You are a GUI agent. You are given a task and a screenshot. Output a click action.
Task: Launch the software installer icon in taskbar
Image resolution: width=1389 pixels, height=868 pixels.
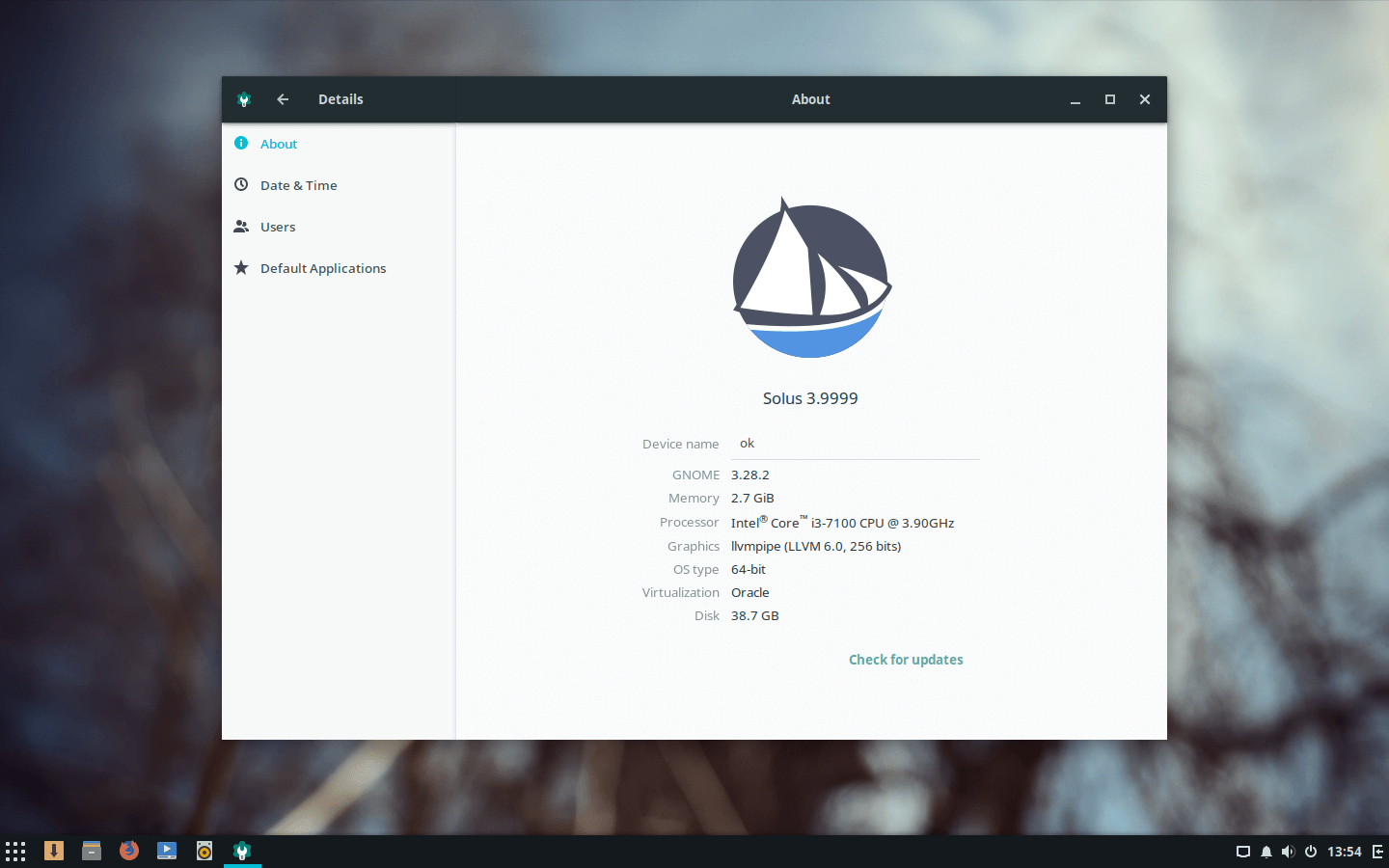tap(54, 851)
